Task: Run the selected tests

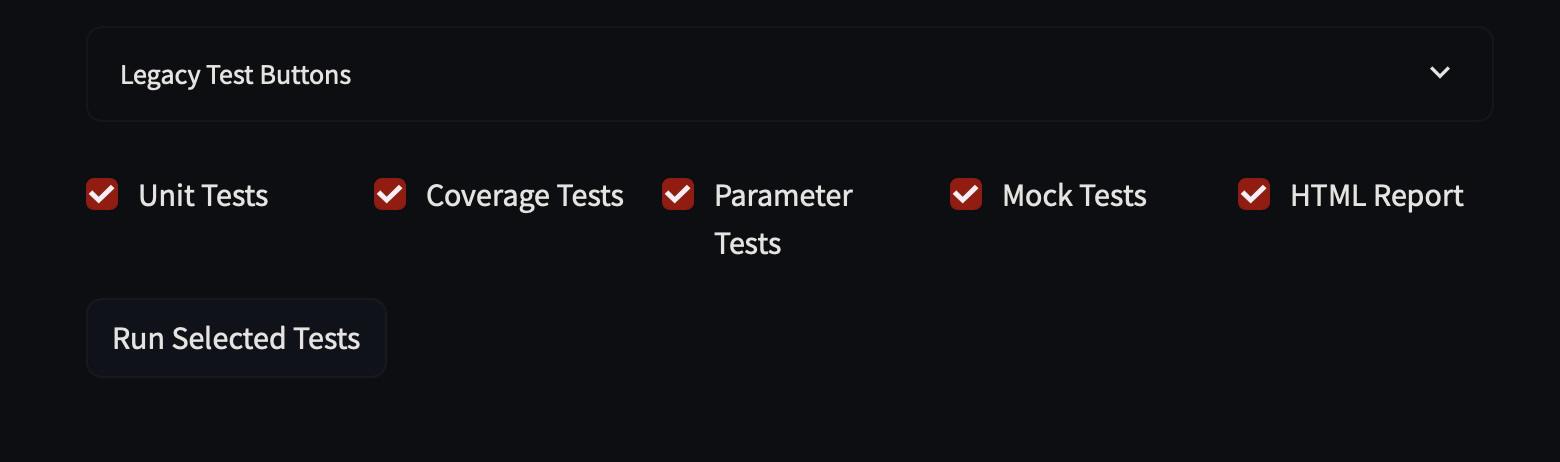Action: click(236, 338)
